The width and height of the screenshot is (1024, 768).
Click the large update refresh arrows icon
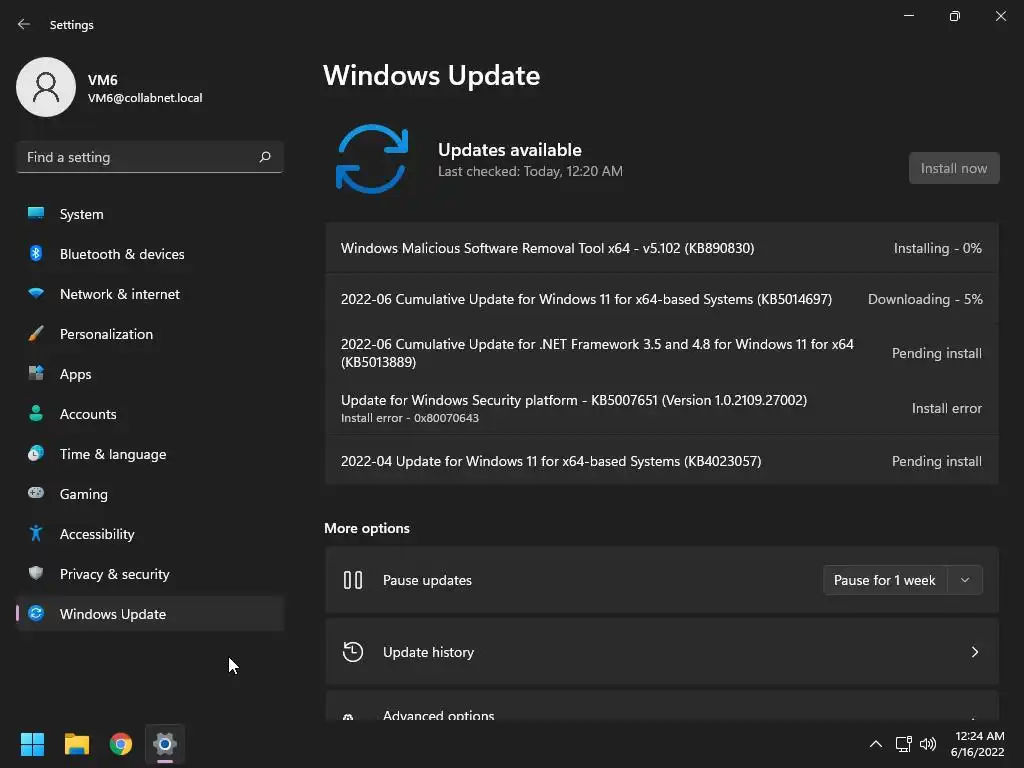[372, 159]
